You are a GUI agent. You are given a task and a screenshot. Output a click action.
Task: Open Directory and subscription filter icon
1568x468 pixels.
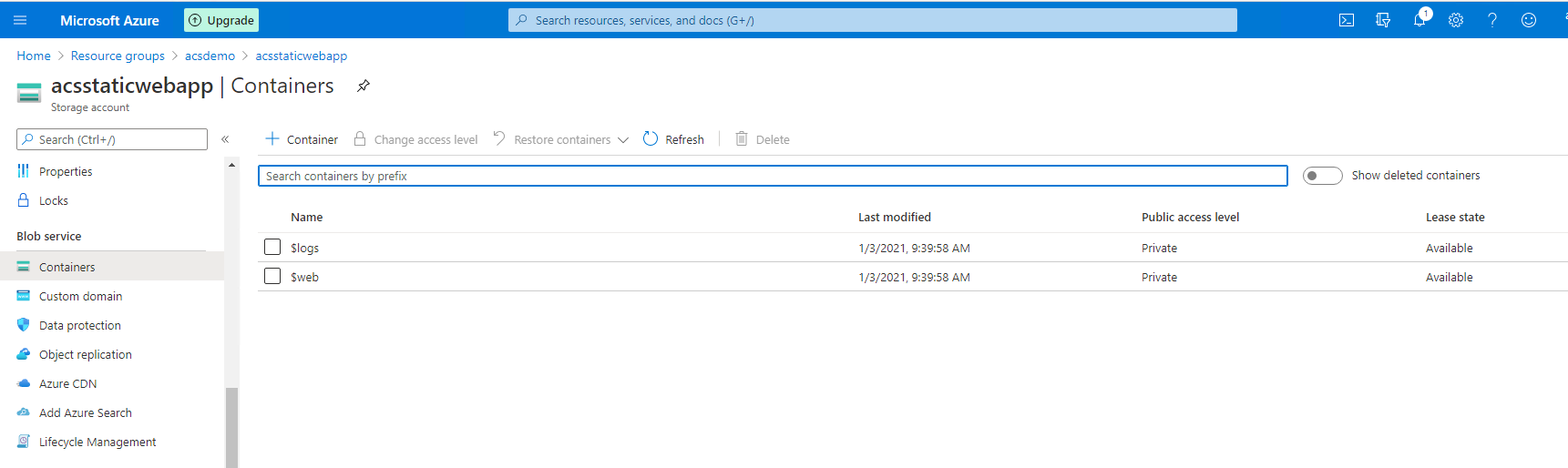pos(1383,20)
